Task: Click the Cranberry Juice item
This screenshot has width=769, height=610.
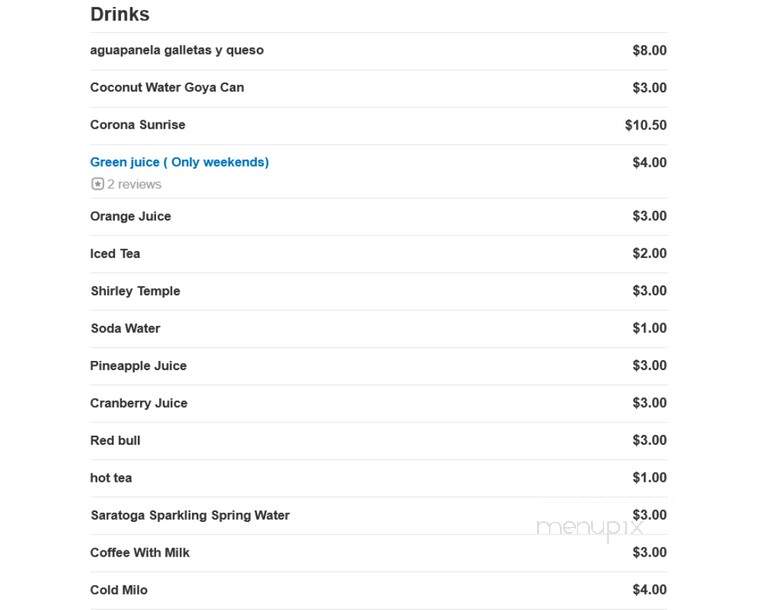Action: (x=139, y=403)
